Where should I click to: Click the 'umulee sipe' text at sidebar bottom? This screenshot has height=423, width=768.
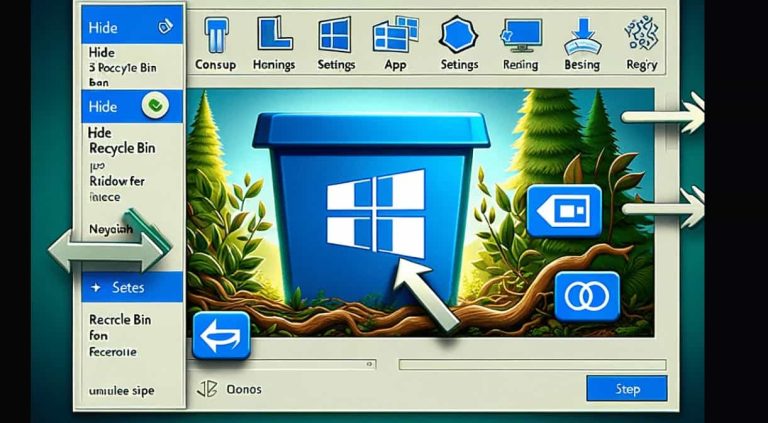coord(121,391)
